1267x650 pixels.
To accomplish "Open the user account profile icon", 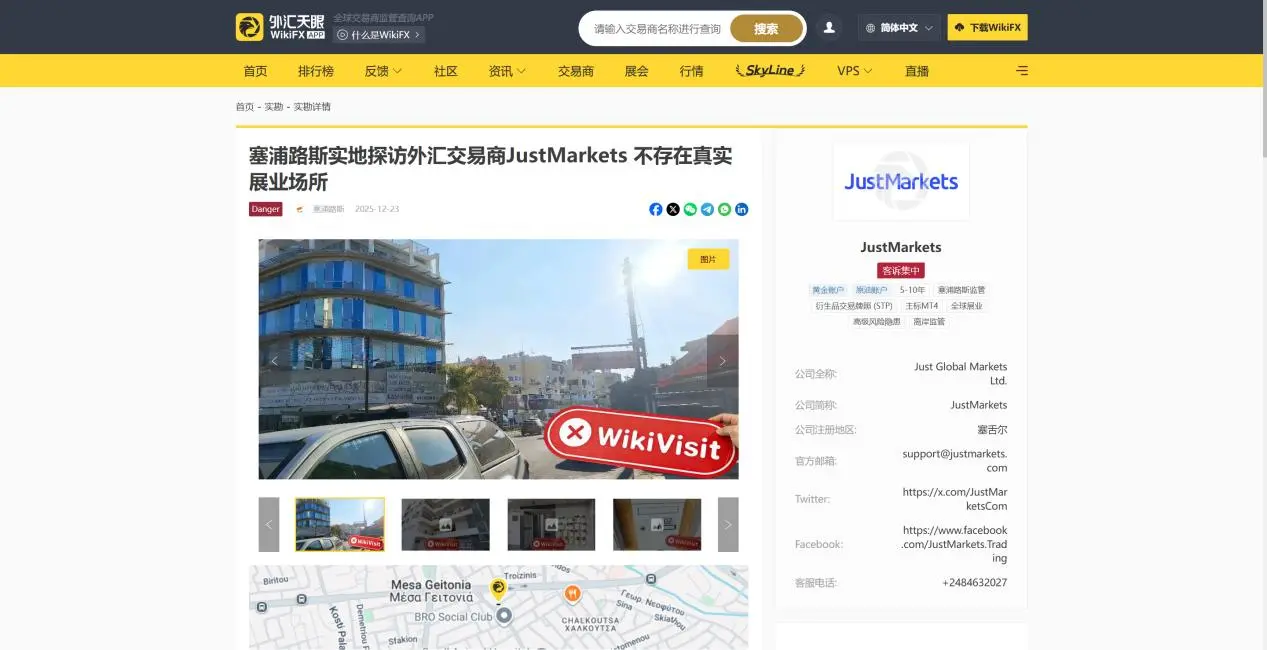I will (829, 28).
